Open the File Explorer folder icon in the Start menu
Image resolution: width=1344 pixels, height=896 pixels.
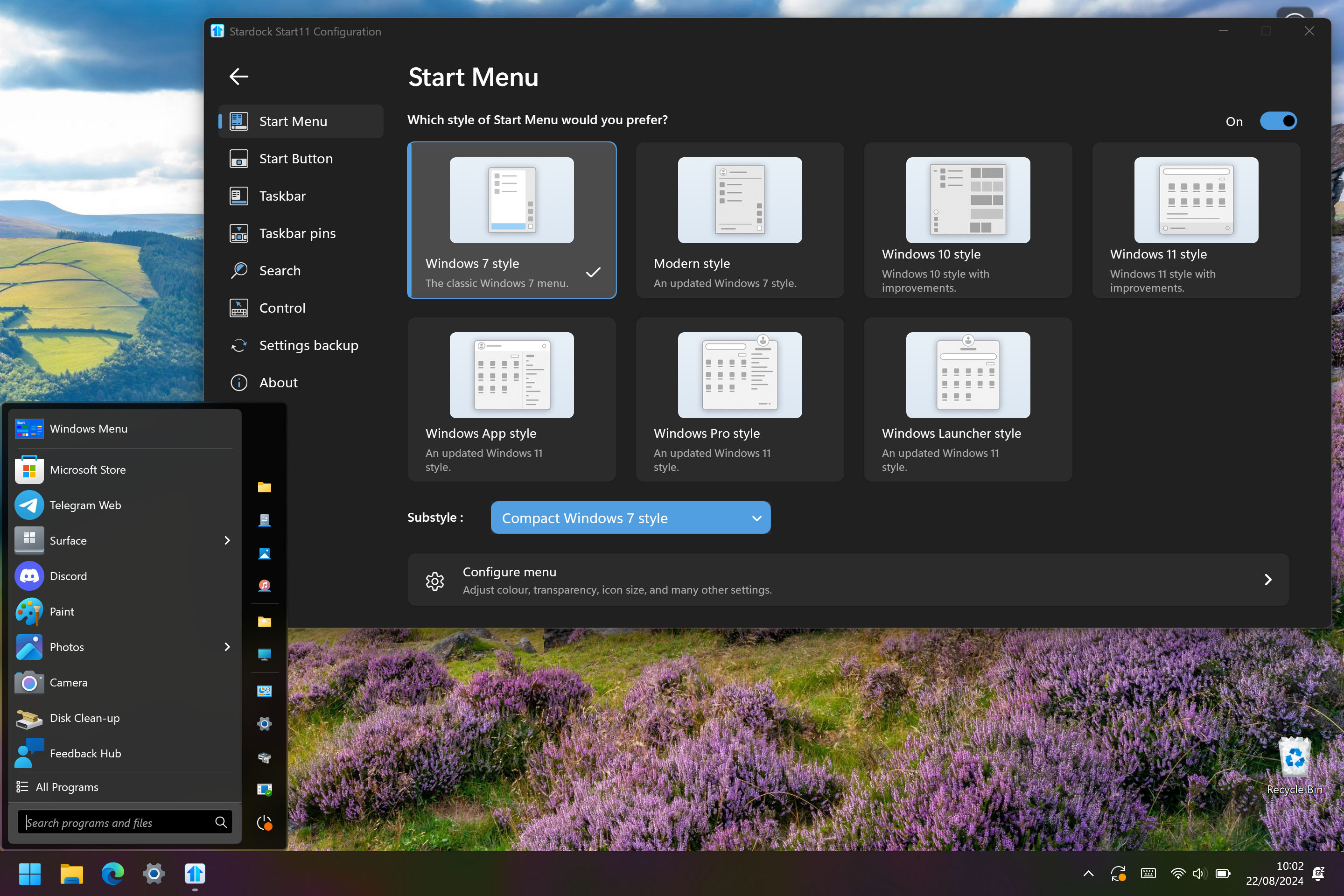(x=265, y=622)
